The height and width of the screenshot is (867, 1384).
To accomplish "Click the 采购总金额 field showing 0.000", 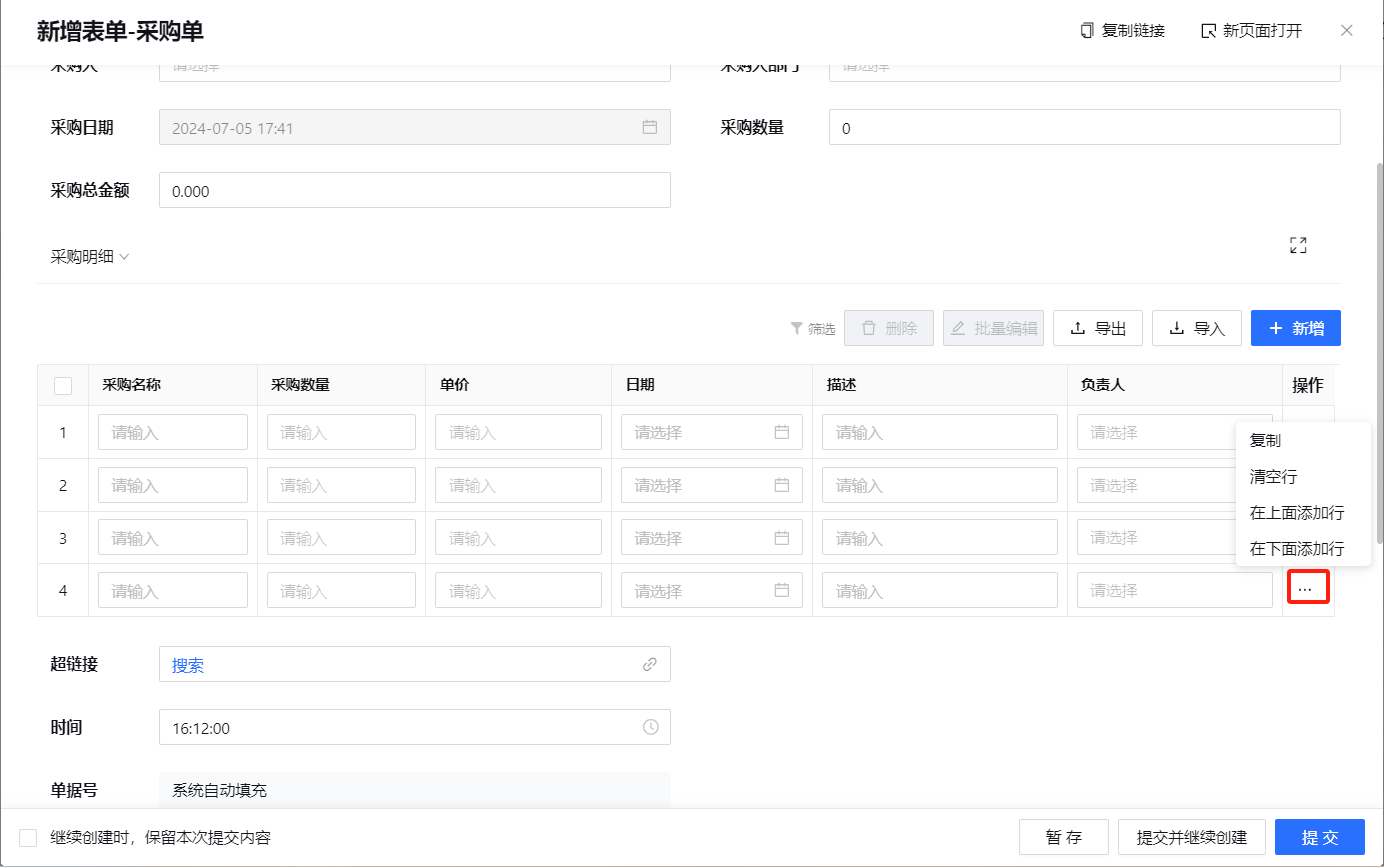I will pyautogui.click(x=415, y=190).
